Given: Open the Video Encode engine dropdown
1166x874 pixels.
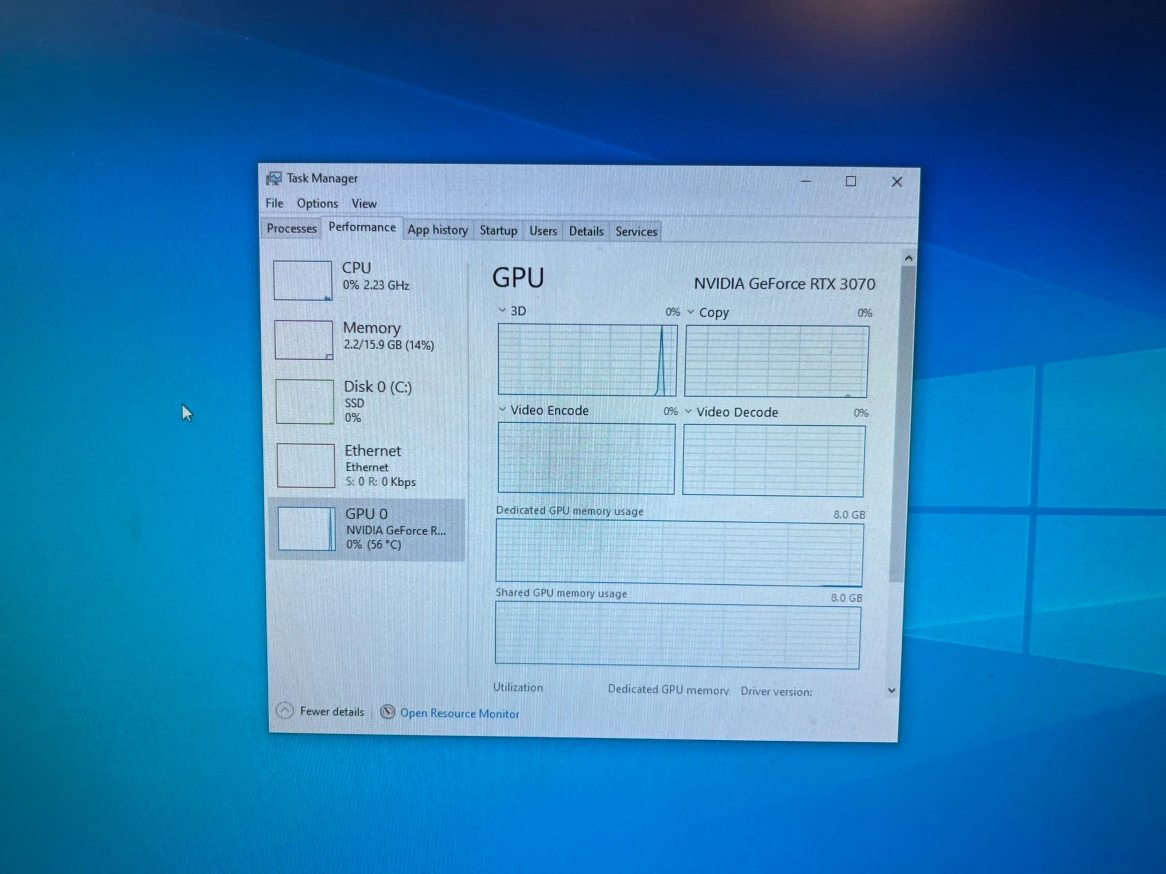Looking at the screenshot, I should tap(502, 409).
